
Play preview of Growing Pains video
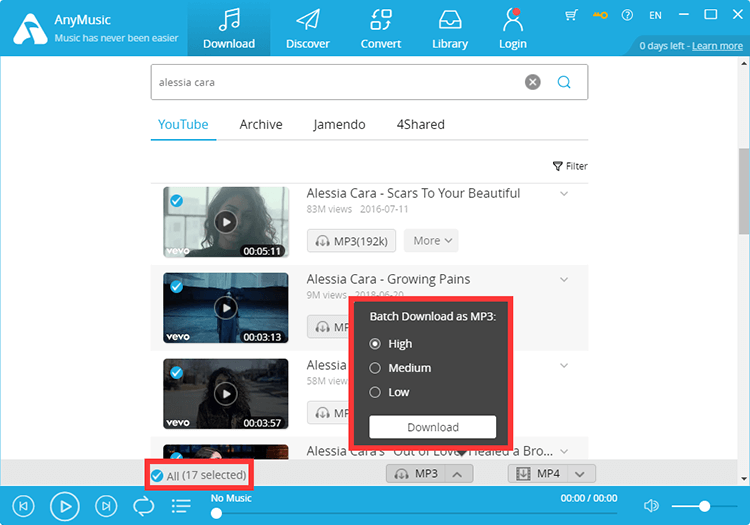click(x=226, y=308)
